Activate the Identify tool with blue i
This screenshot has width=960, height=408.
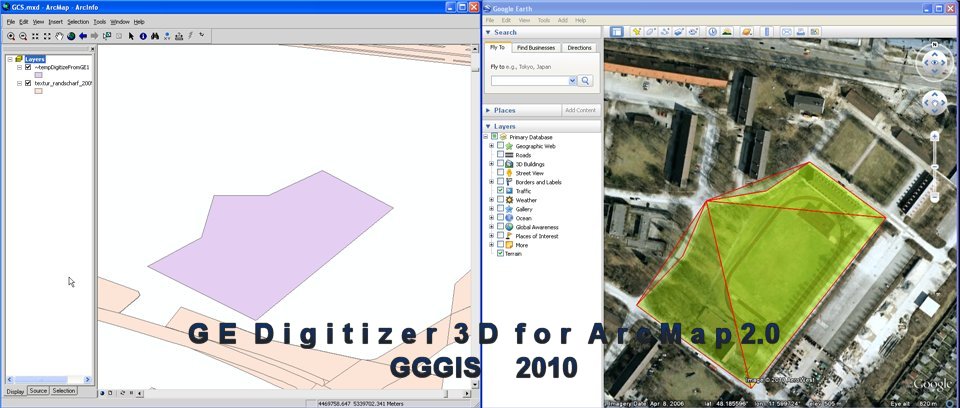(x=143, y=36)
